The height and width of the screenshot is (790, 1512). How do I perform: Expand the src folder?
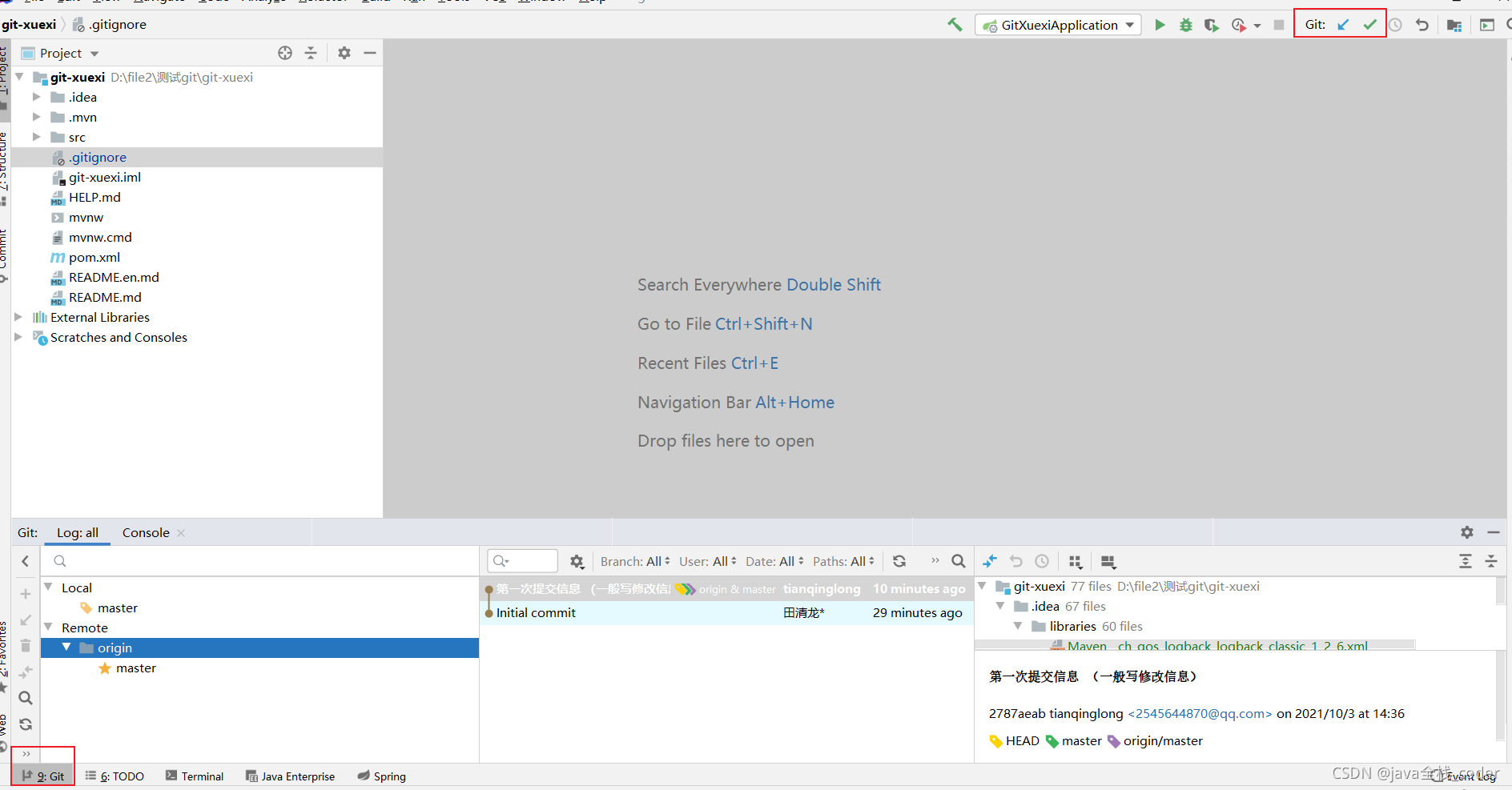pyautogui.click(x=36, y=137)
